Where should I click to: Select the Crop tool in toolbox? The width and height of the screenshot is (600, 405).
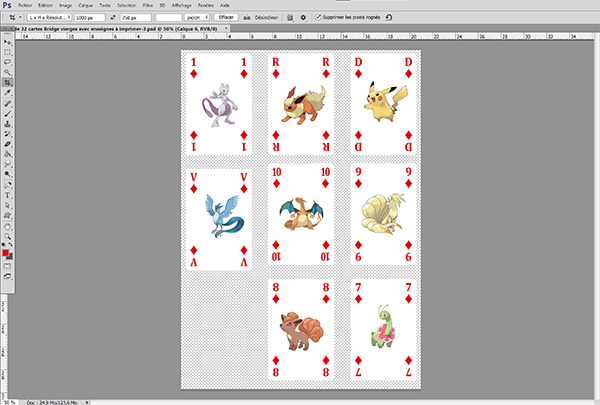point(7,82)
